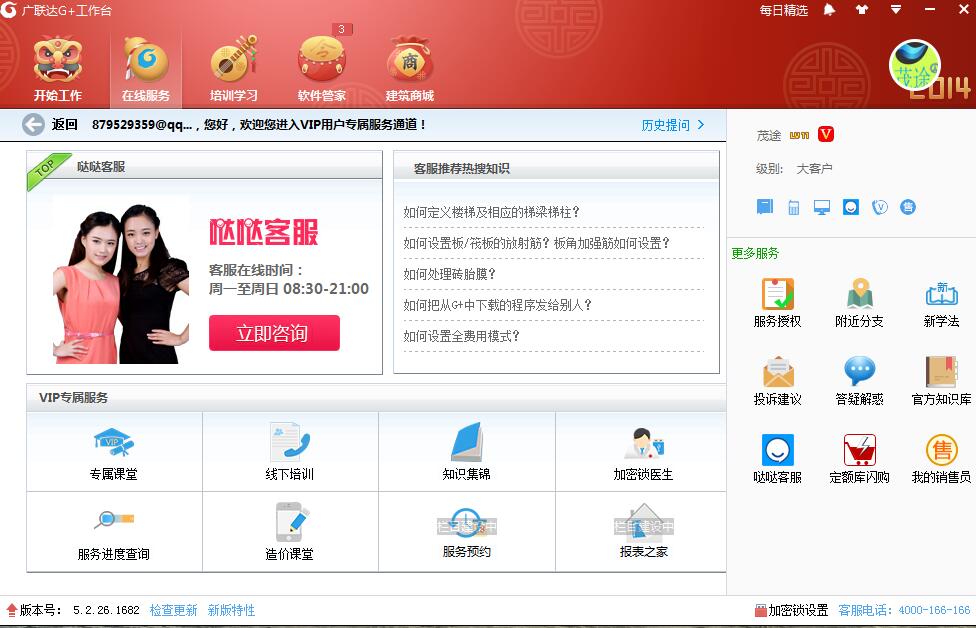This screenshot has width=976, height=628.
Task: Open the 服务进度查询 magnifier service
Action: 114,532
